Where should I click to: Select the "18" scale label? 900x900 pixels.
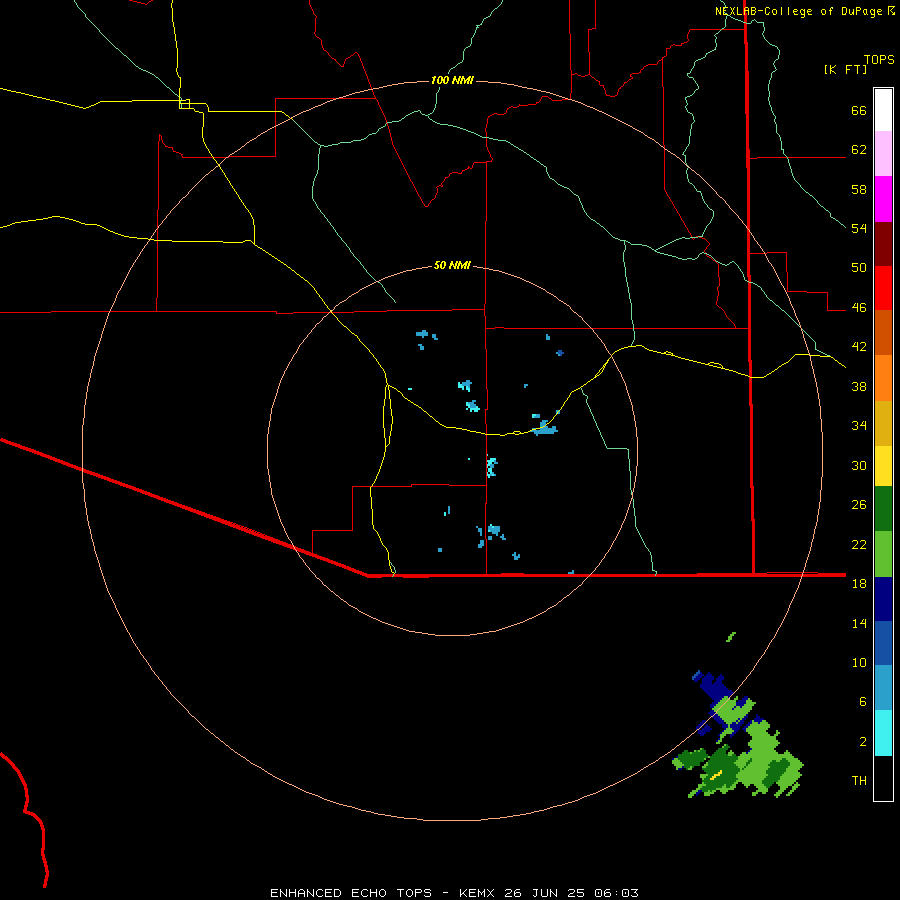point(859,584)
